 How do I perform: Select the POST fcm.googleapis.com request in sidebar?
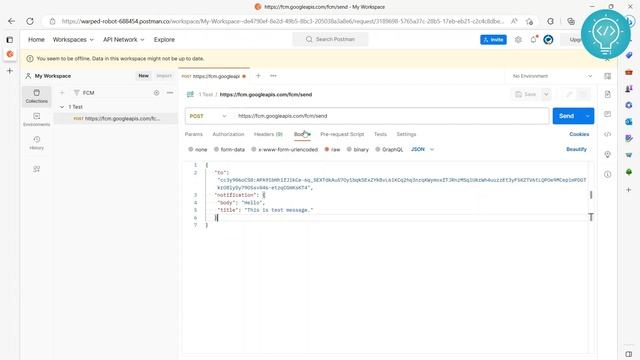(x=116, y=118)
